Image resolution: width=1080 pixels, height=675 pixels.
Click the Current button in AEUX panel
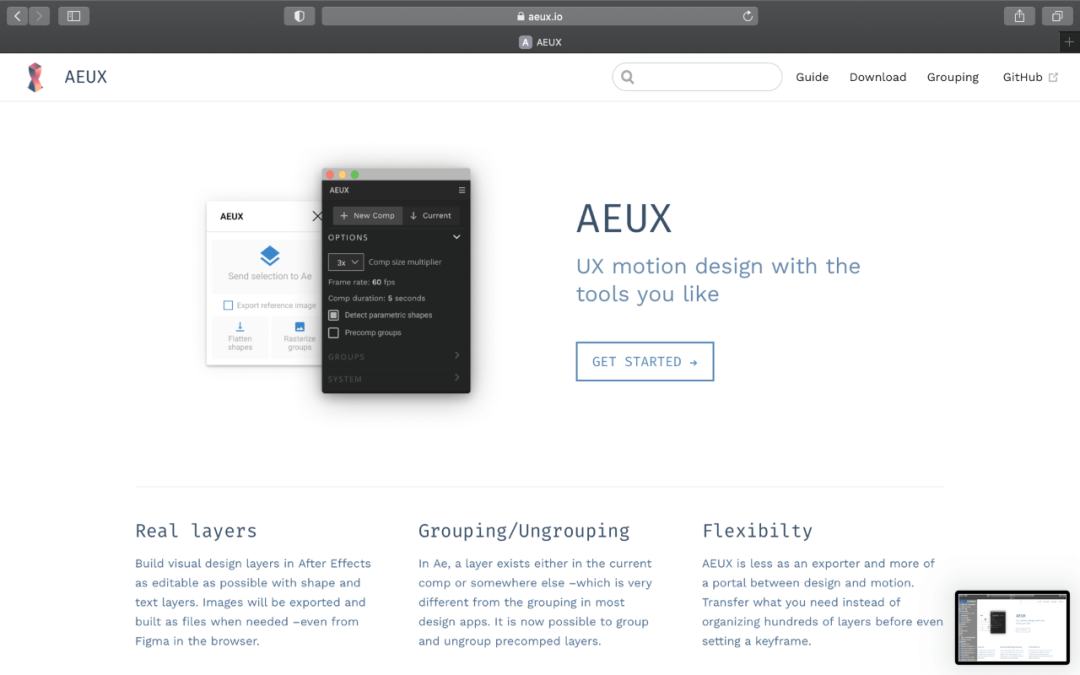pos(431,216)
